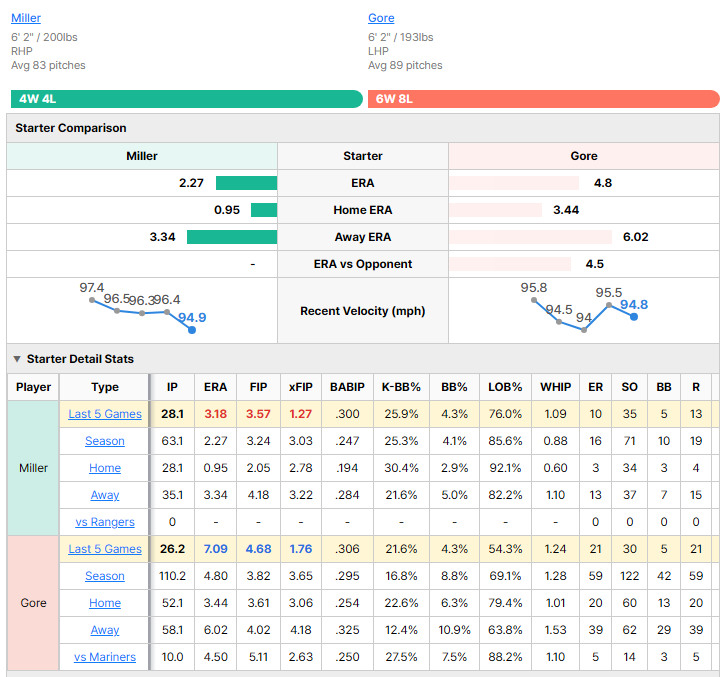Click the Starter Comparison heading
Viewport: 726px width, 677px height.
[x=71, y=128]
